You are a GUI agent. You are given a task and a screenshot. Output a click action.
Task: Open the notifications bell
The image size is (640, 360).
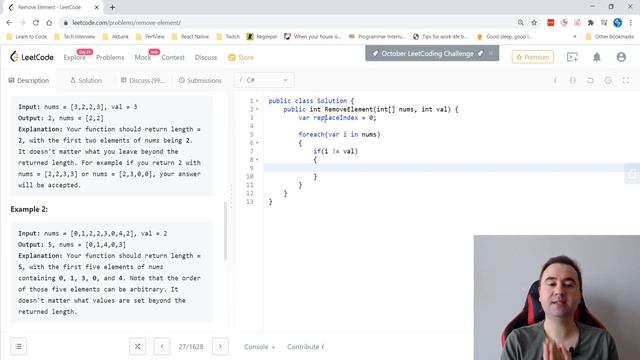(x=596, y=57)
